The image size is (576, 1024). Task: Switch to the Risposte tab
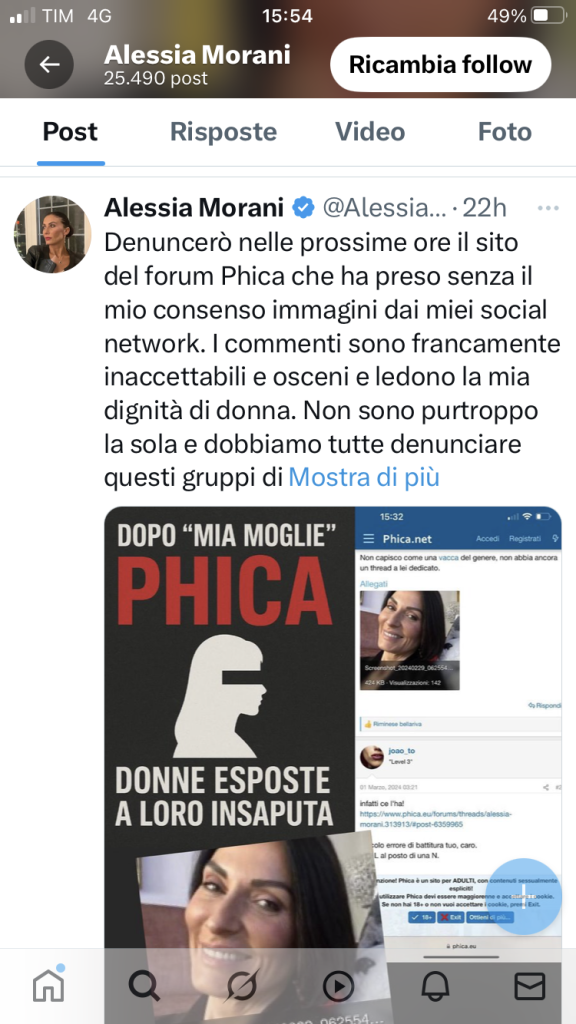(223, 132)
